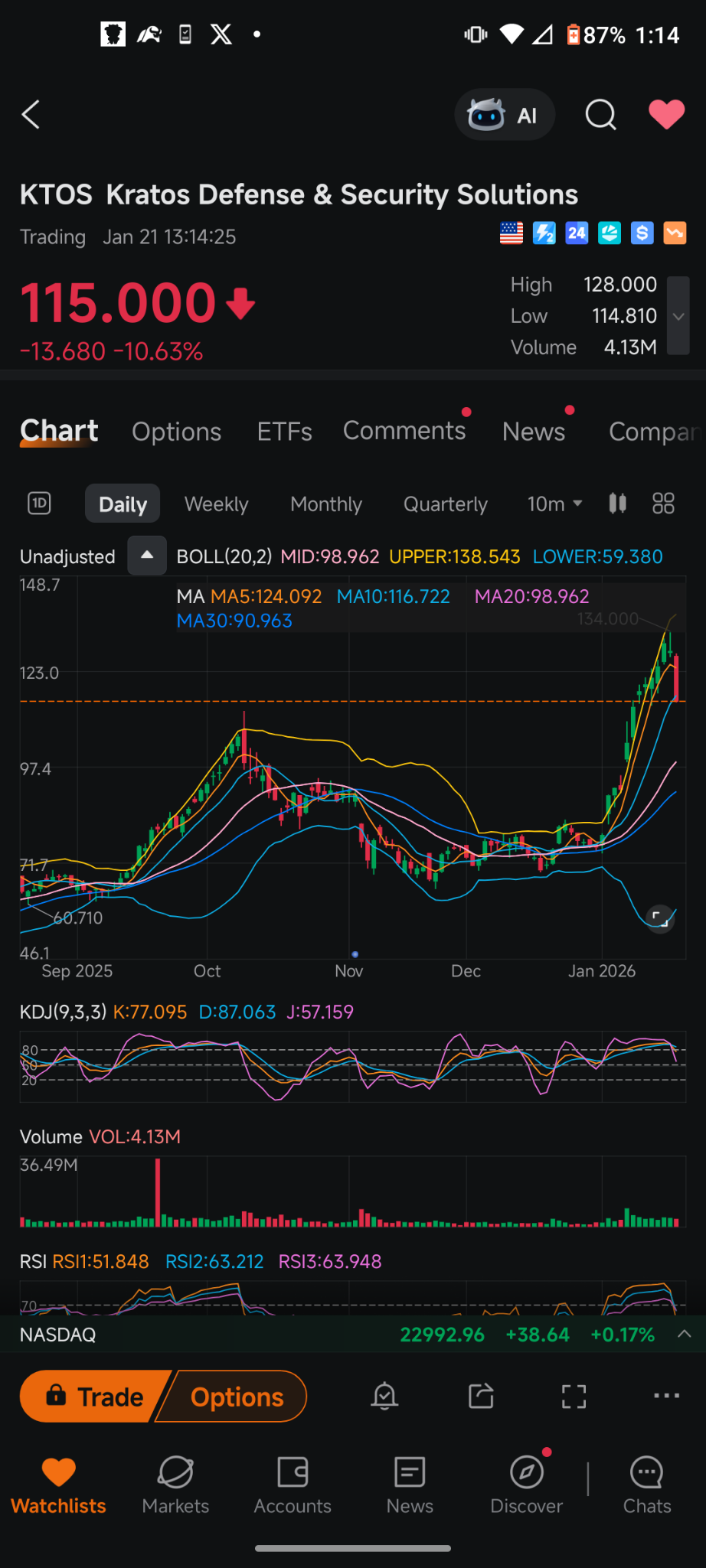706x1568 pixels.
Task: Select the Quarterly timeframe
Action: (x=446, y=504)
